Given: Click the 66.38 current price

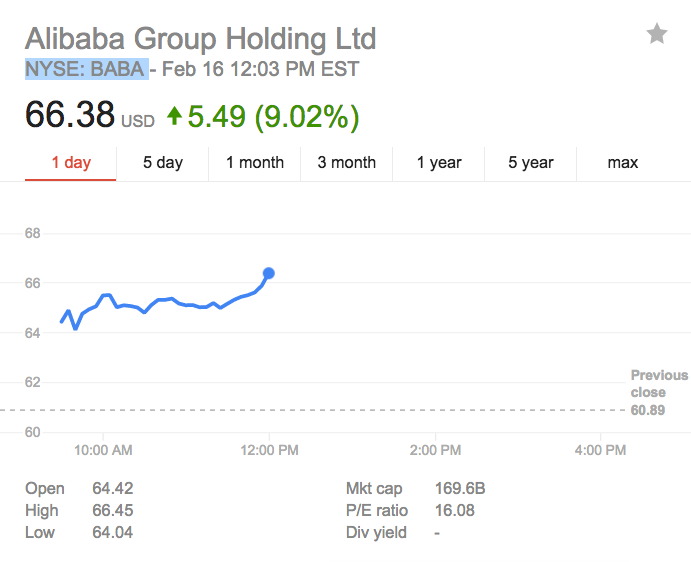Looking at the screenshot, I should click(x=70, y=115).
